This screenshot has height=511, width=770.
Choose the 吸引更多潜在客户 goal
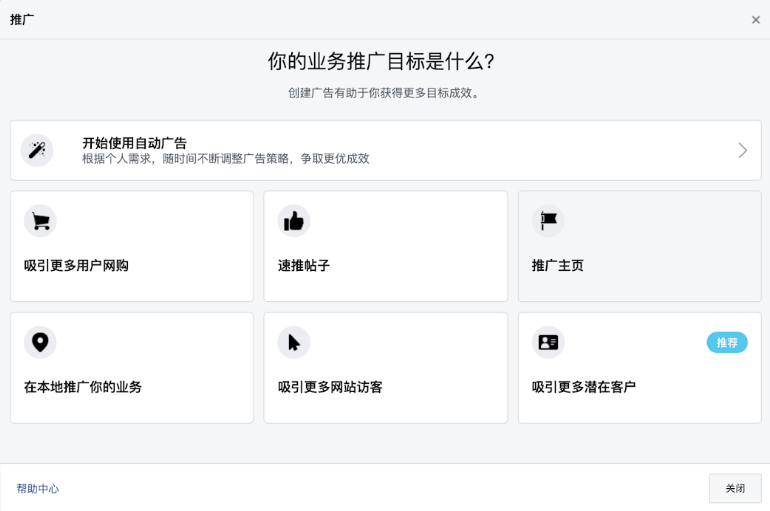point(584,387)
